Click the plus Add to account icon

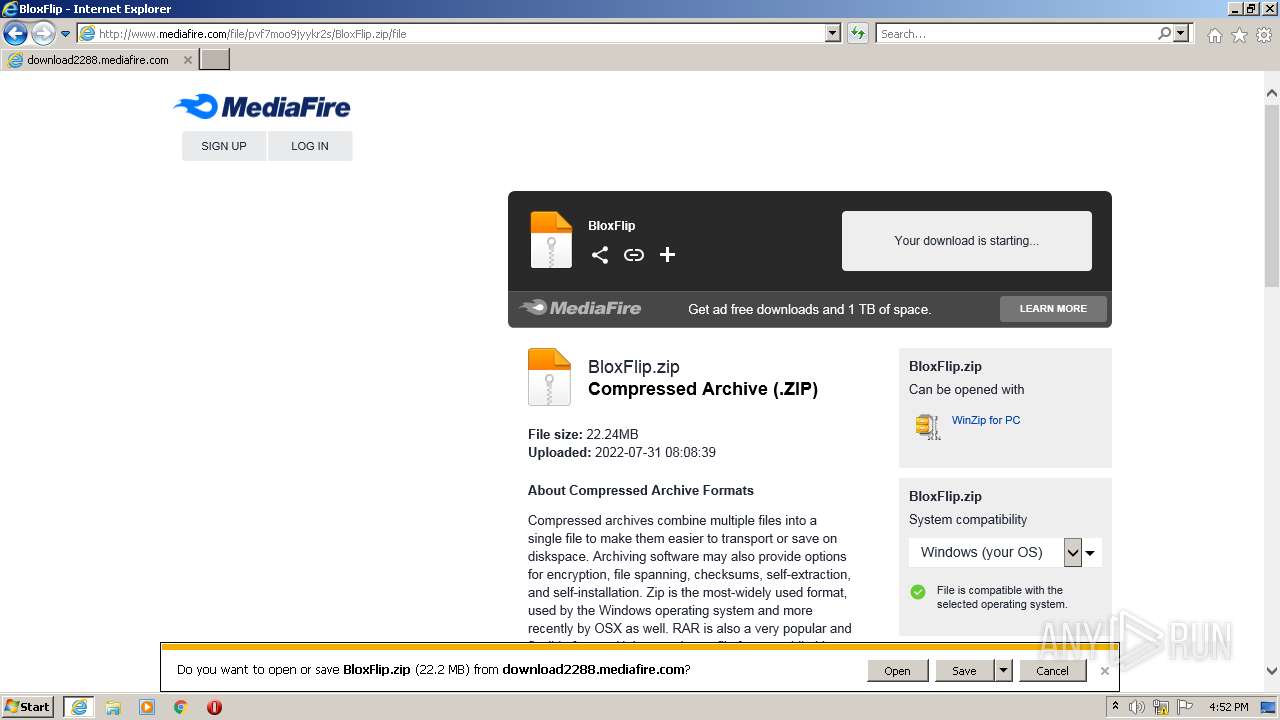click(668, 255)
